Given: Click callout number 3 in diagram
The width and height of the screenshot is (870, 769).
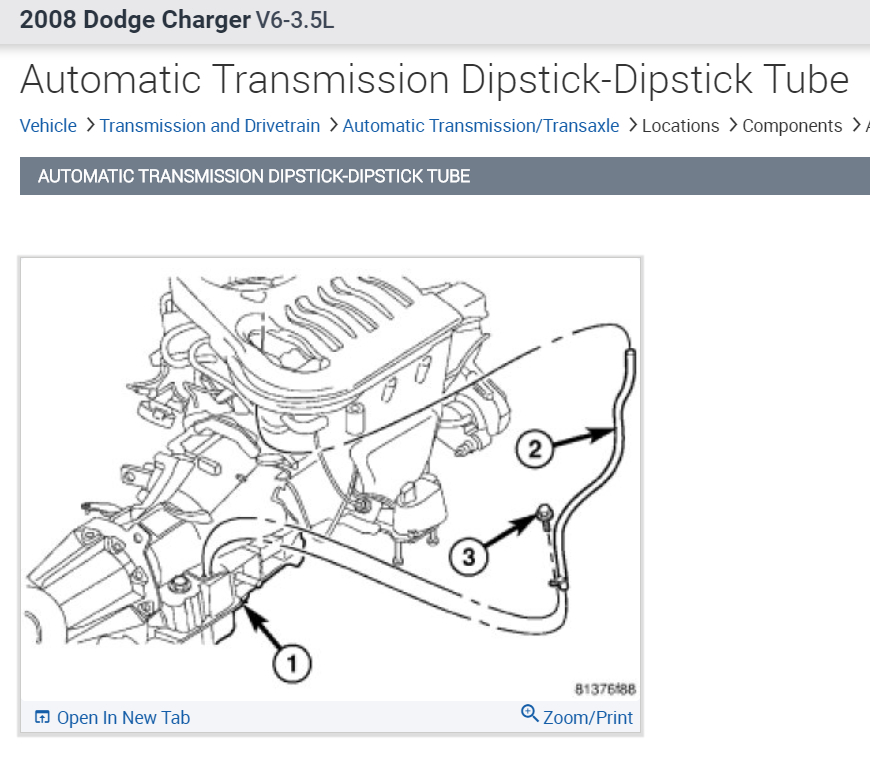Looking at the screenshot, I should coord(469,556).
